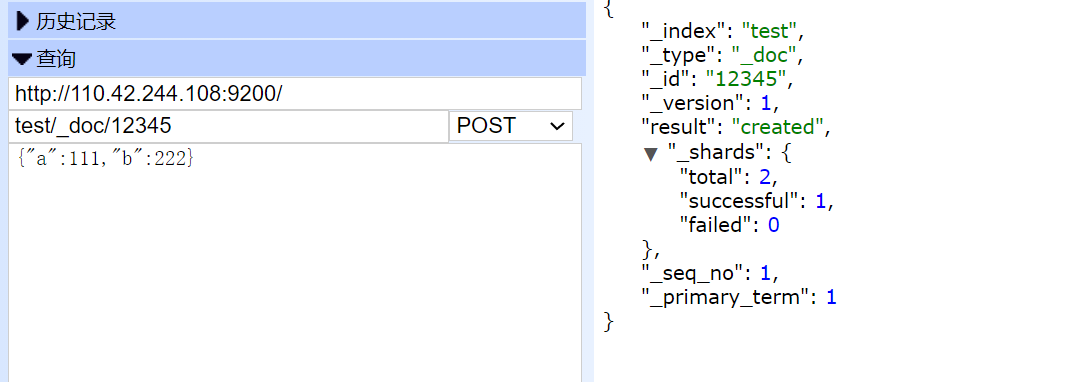Select the "12345" id value
1079x382 pixels.
pyautogui.click(x=746, y=79)
